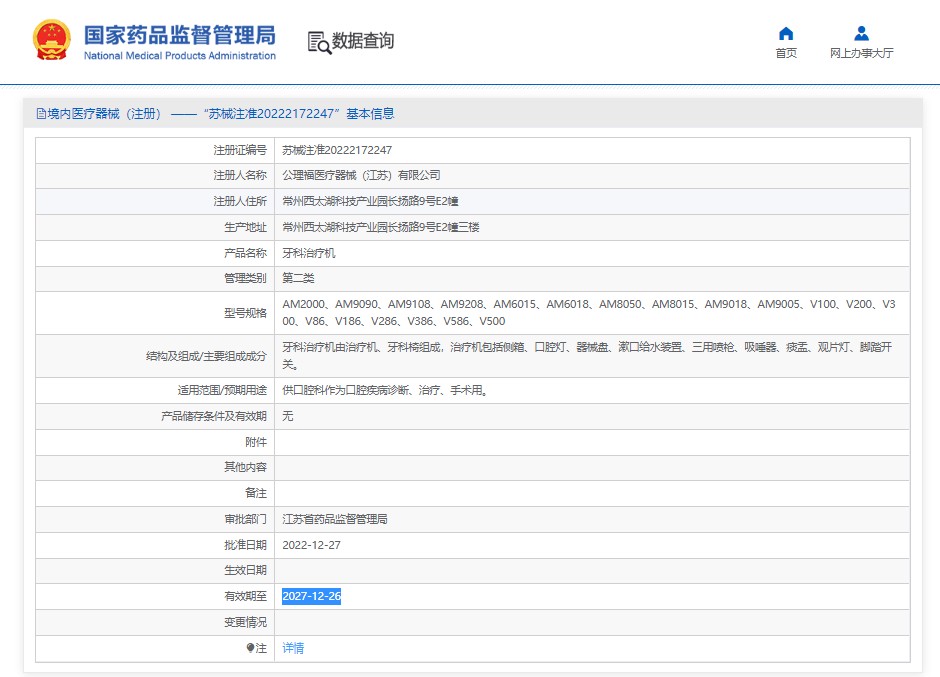Click the 首页 text label
Viewport: 940px width, 677px height.
(x=786, y=53)
